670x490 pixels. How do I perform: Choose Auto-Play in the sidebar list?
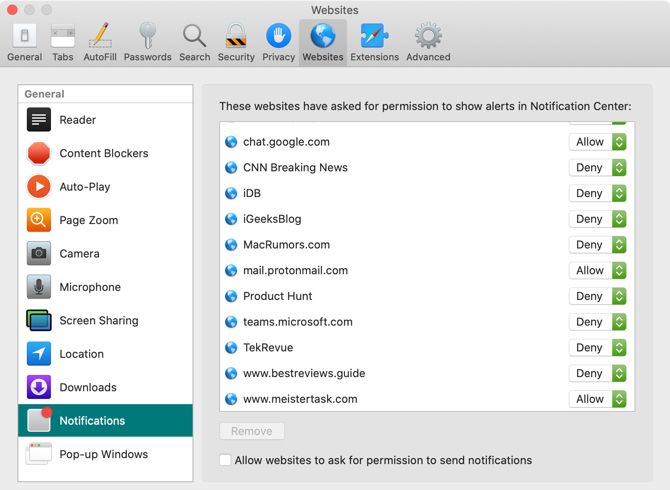(x=84, y=187)
